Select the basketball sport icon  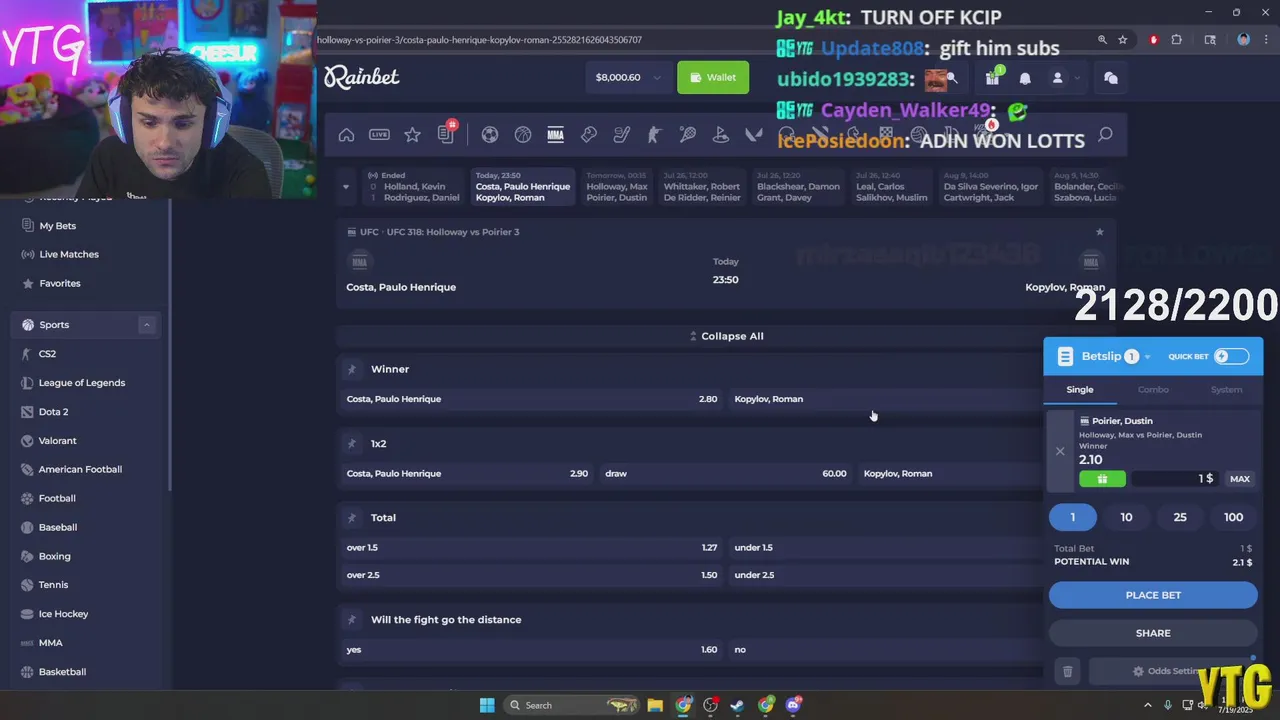[x=522, y=135]
